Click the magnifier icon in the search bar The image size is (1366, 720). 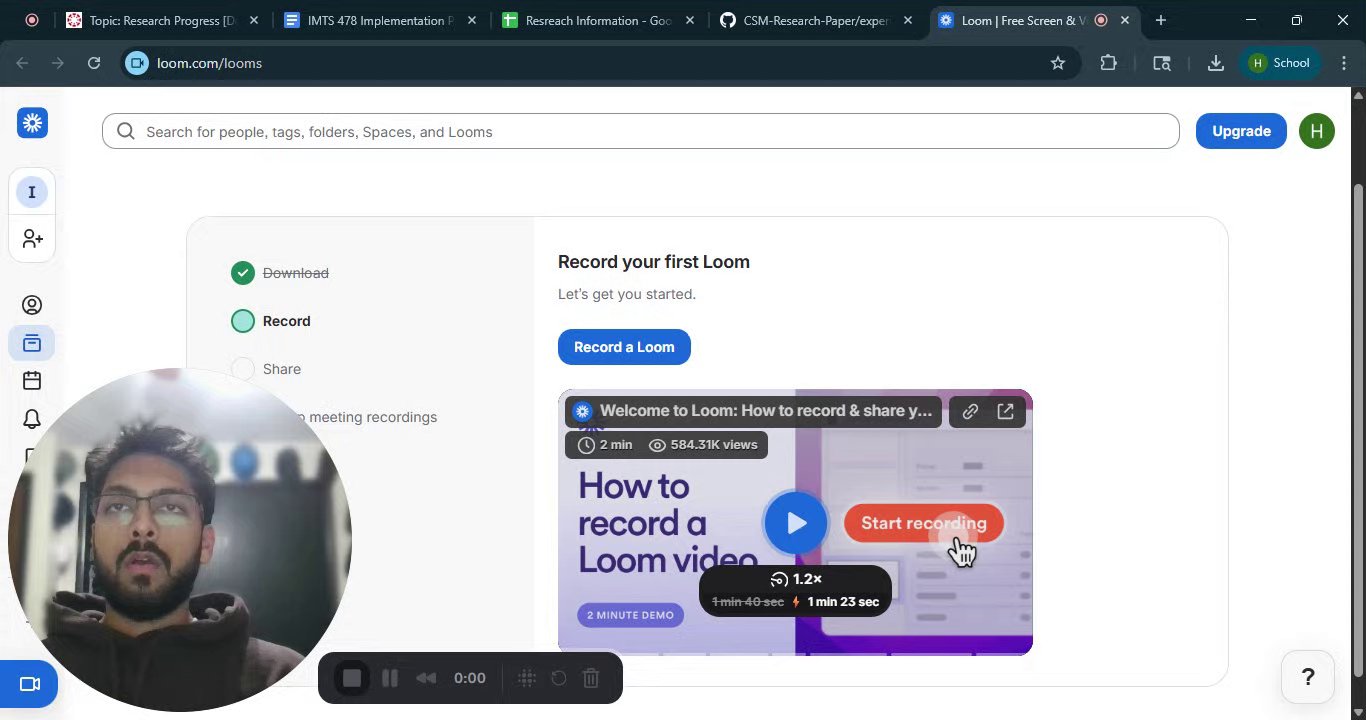click(126, 131)
